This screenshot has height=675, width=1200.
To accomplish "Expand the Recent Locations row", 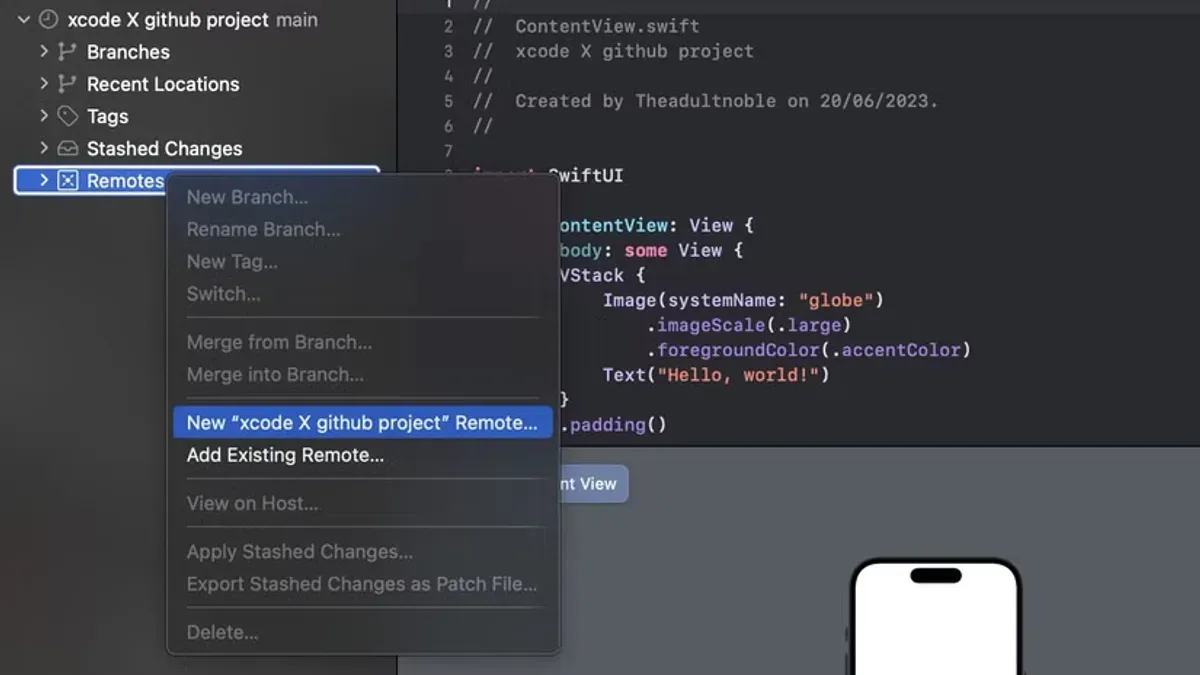I will point(44,83).
